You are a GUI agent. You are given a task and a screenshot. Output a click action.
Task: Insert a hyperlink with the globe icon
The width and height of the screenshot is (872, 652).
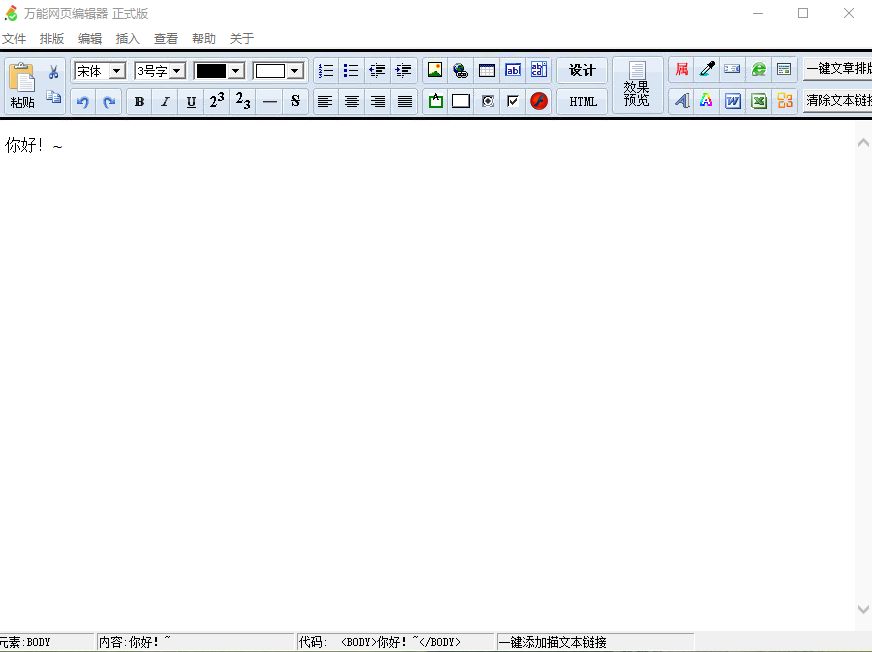click(x=461, y=70)
